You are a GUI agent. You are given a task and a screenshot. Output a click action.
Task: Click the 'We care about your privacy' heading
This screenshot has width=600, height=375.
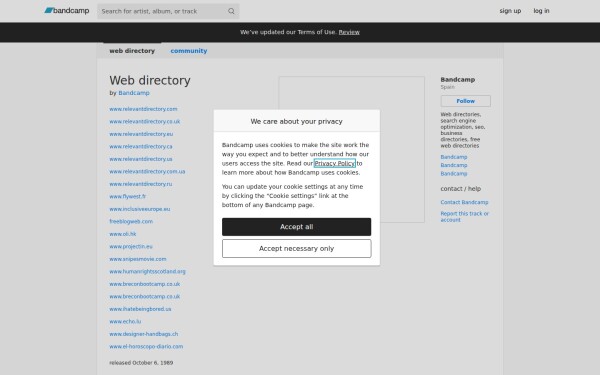point(297,121)
